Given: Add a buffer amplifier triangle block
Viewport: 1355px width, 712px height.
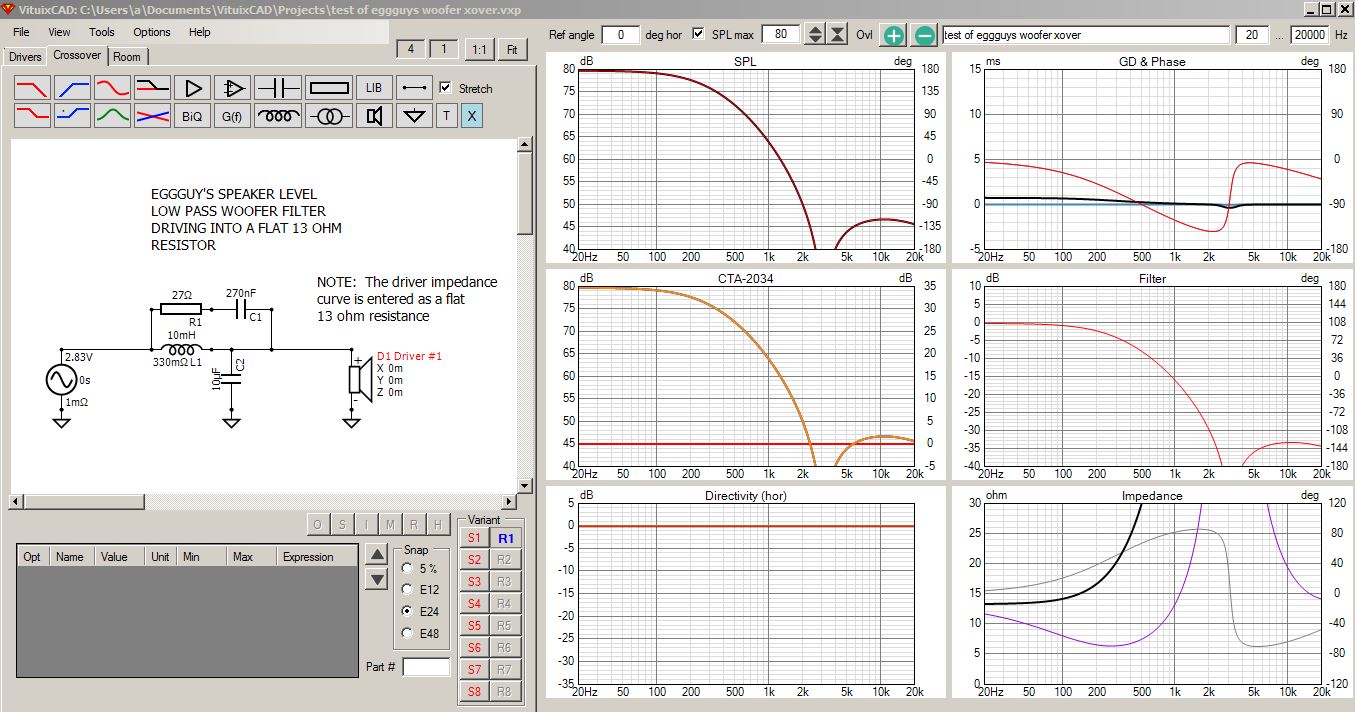Looking at the screenshot, I should coord(192,88).
